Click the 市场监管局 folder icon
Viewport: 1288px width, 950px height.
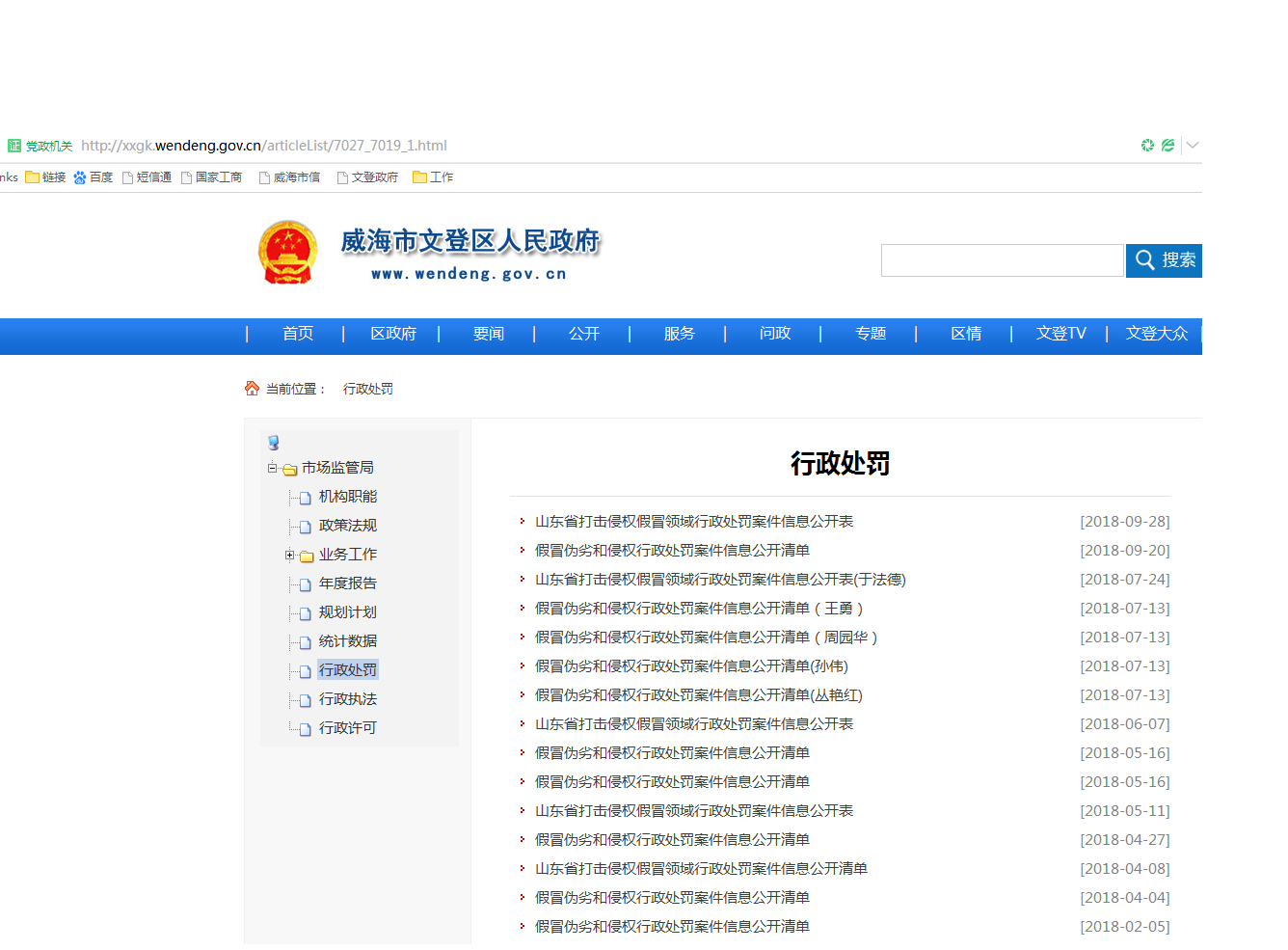(x=289, y=470)
